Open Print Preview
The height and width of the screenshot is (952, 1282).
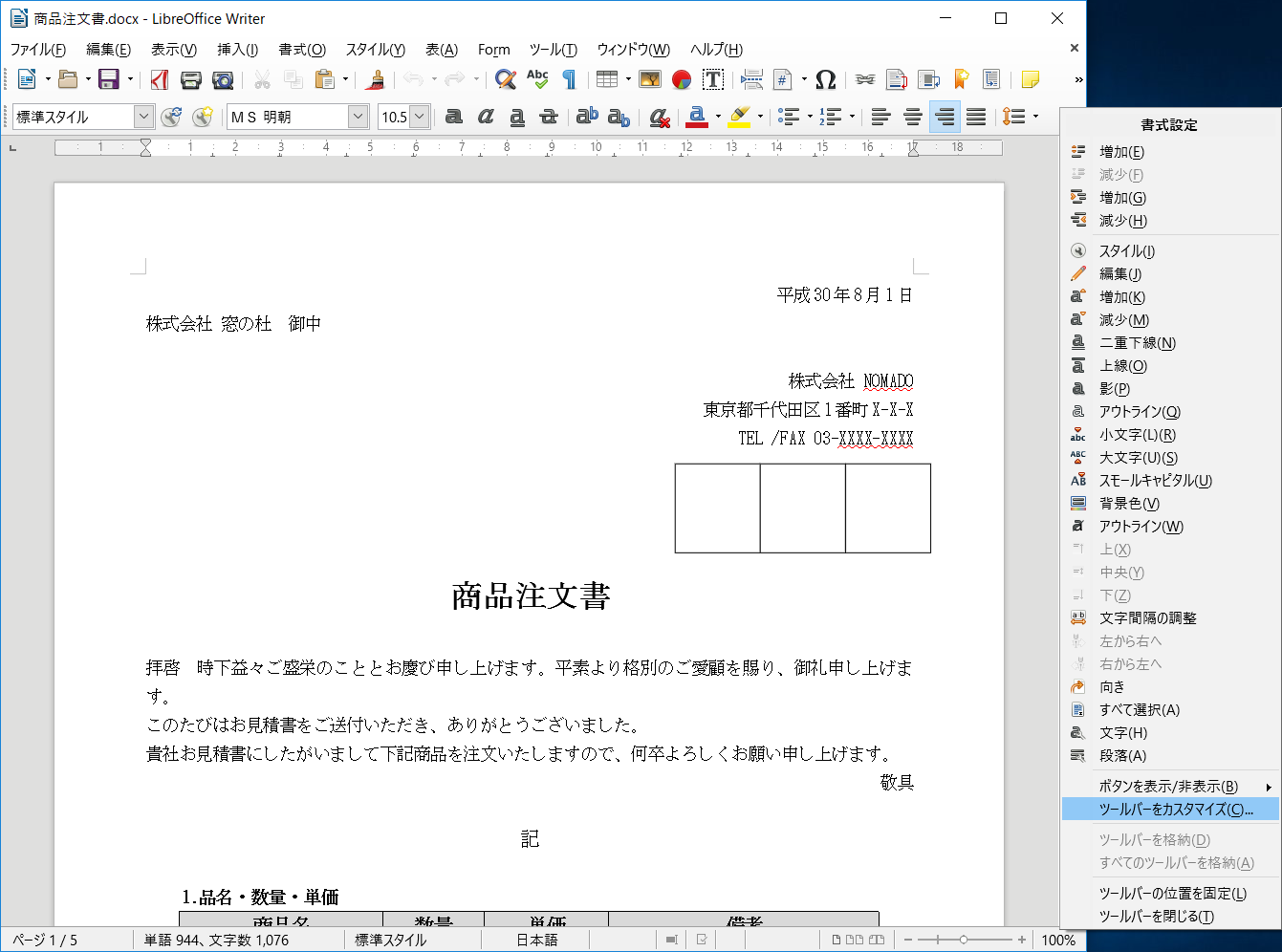click(223, 79)
